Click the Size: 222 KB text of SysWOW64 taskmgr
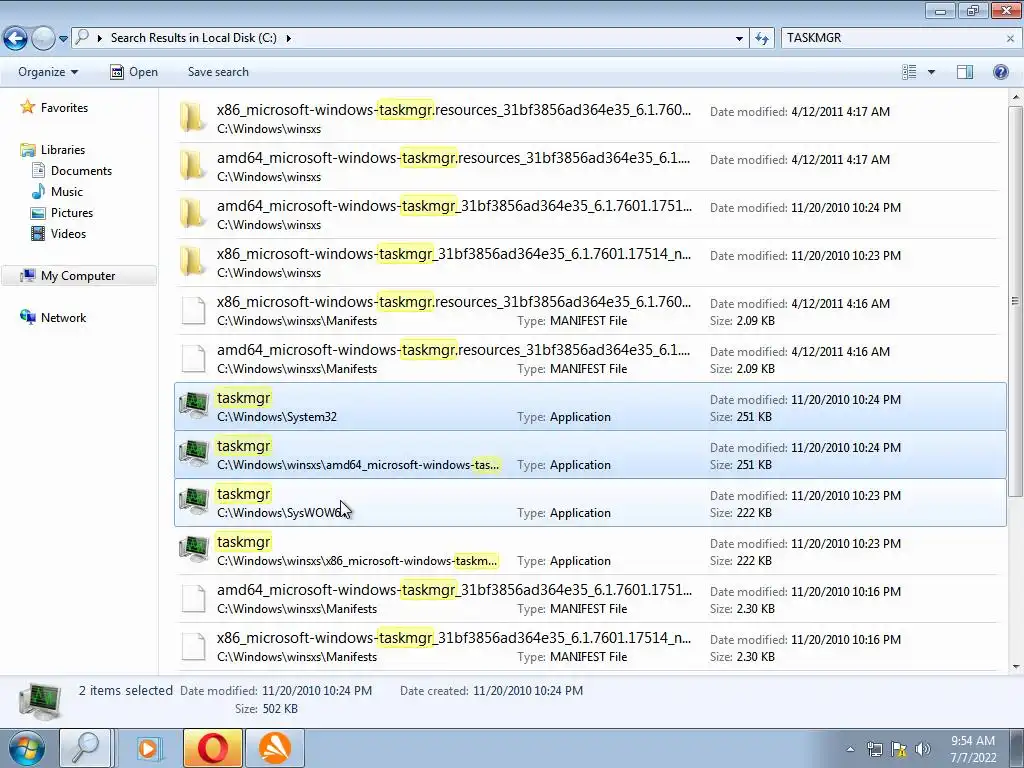The width and height of the screenshot is (1024, 768). click(x=741, y=513)
